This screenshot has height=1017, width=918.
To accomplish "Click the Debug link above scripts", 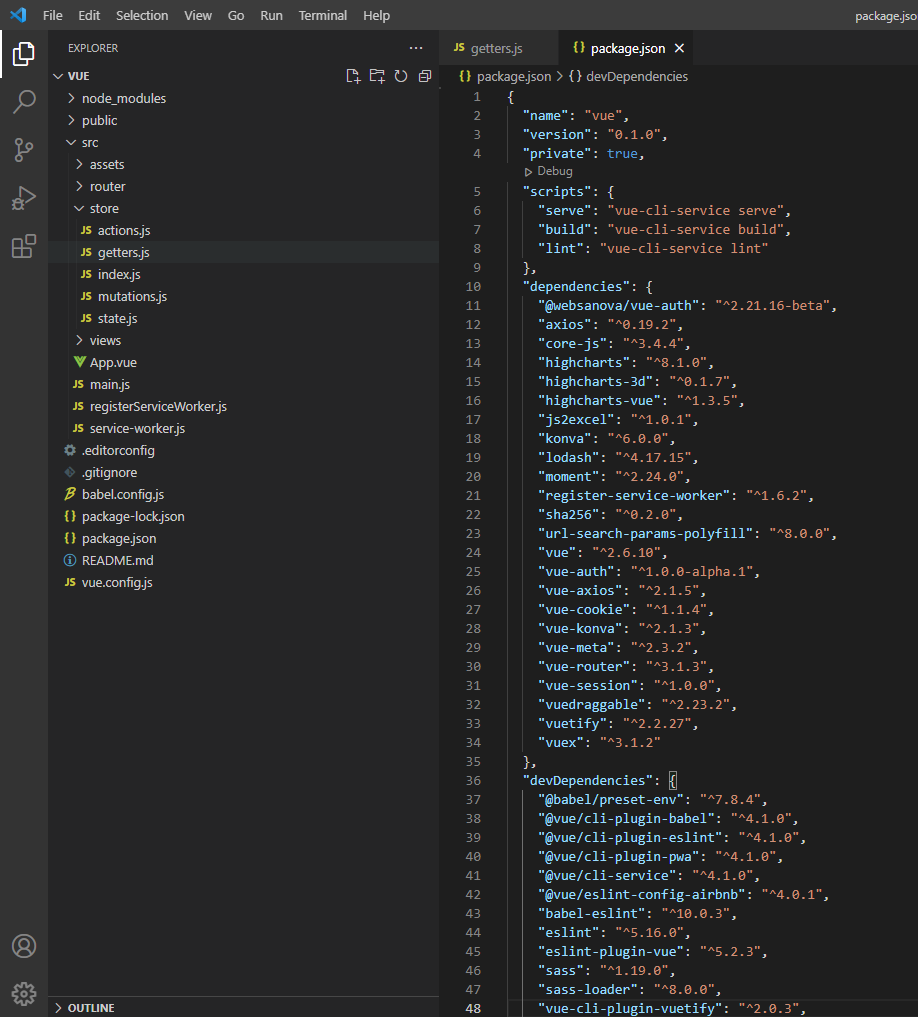I will point(554,172).
